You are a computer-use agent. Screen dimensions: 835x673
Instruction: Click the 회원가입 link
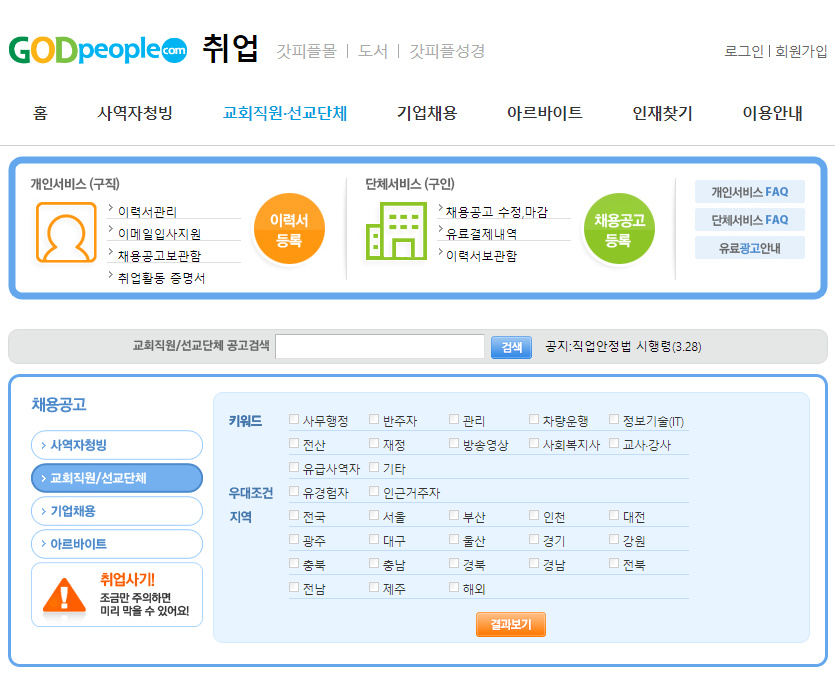click(x=801, y=51)
